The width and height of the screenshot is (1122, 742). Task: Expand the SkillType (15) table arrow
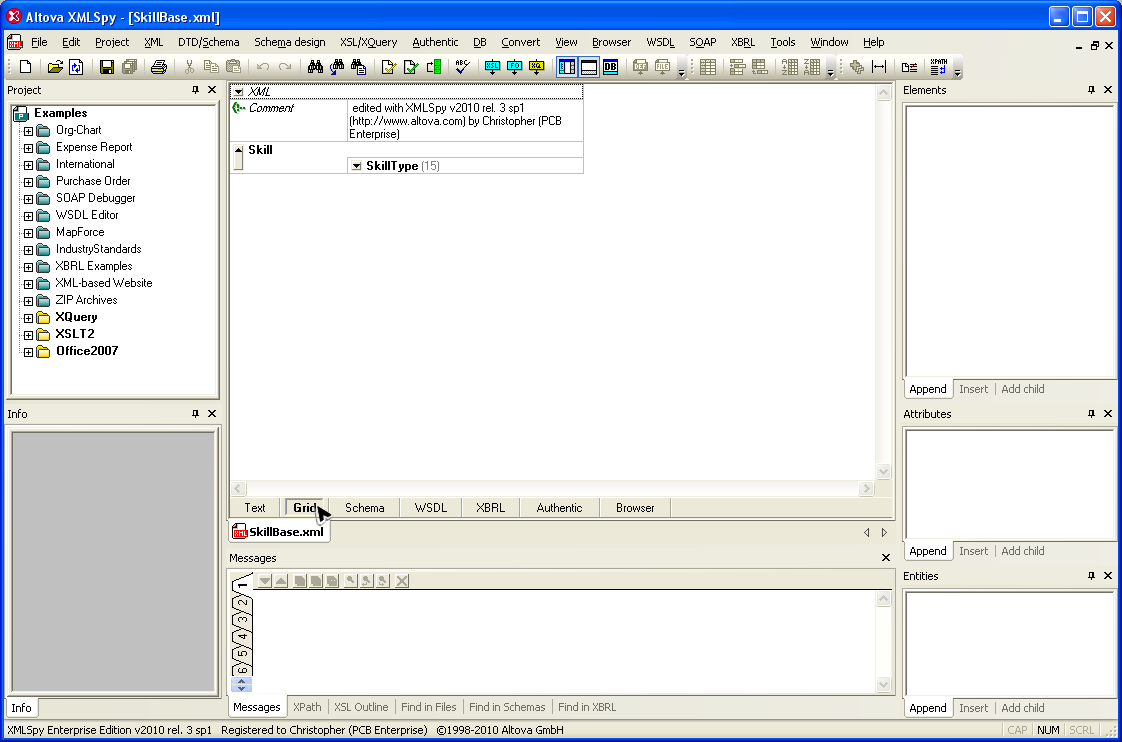click(356, 166)
